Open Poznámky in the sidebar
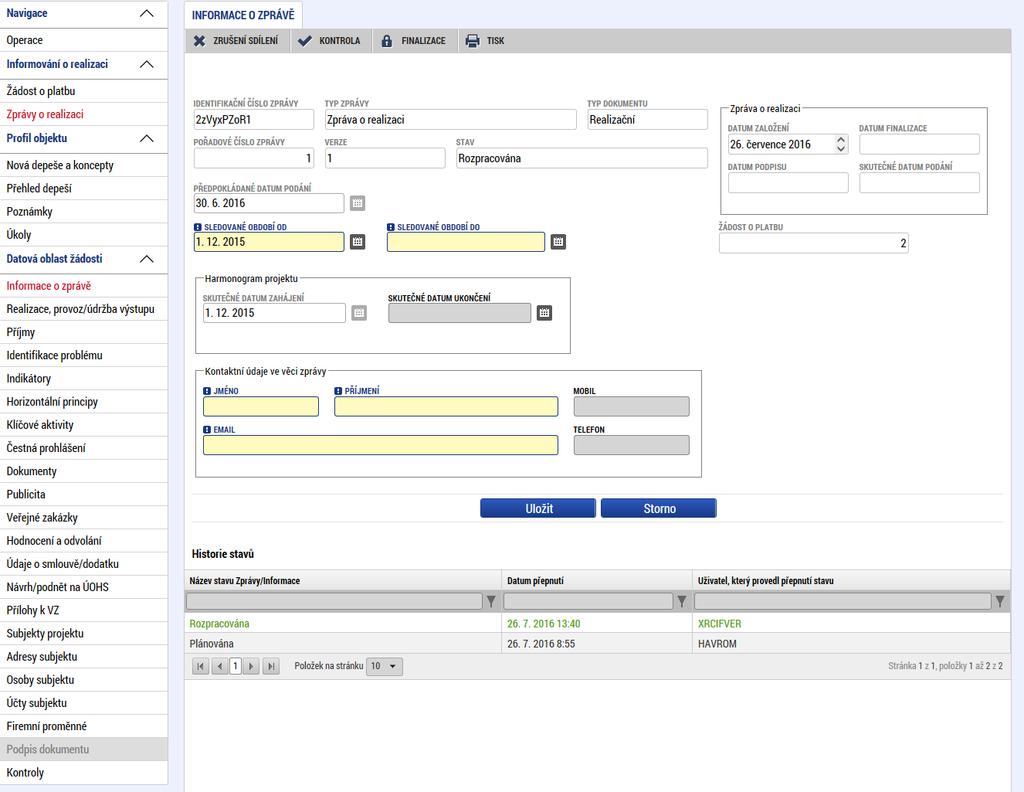Screen dimensions: 1024x792 (x=84, y=212)
